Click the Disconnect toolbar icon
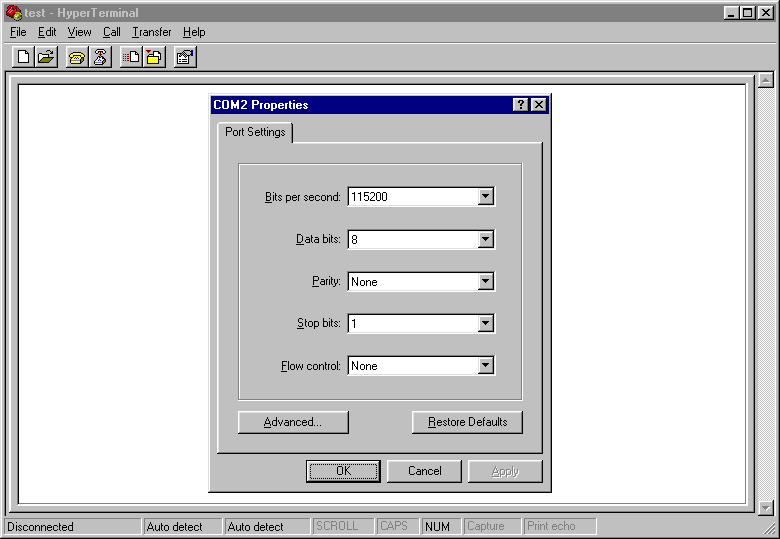 (x=100, y=57)
